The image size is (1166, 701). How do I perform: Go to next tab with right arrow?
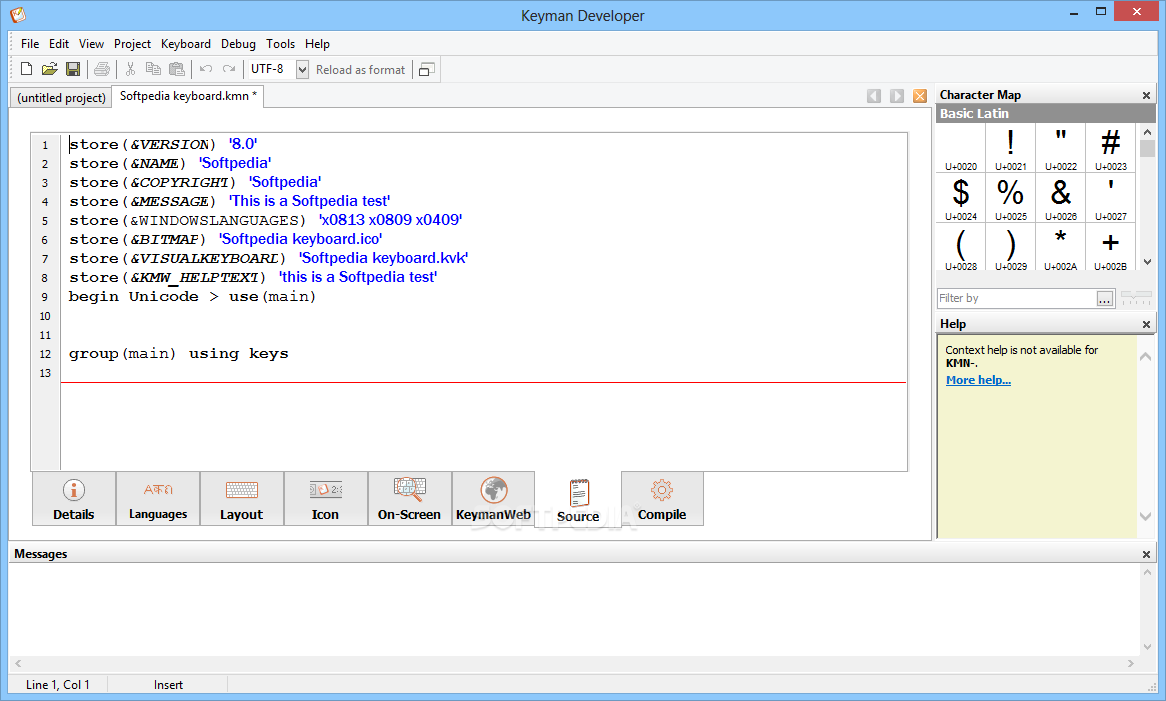[897, 96]
